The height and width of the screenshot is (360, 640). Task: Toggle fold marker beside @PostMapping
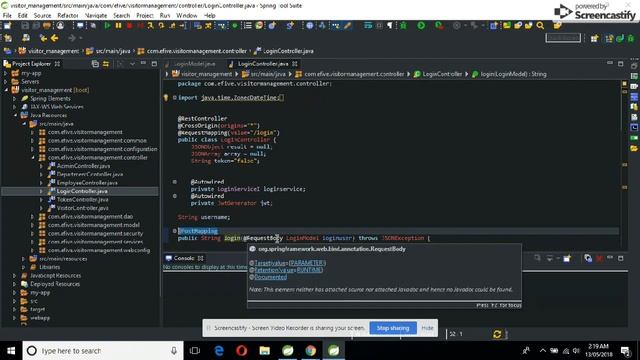(175, 231)
